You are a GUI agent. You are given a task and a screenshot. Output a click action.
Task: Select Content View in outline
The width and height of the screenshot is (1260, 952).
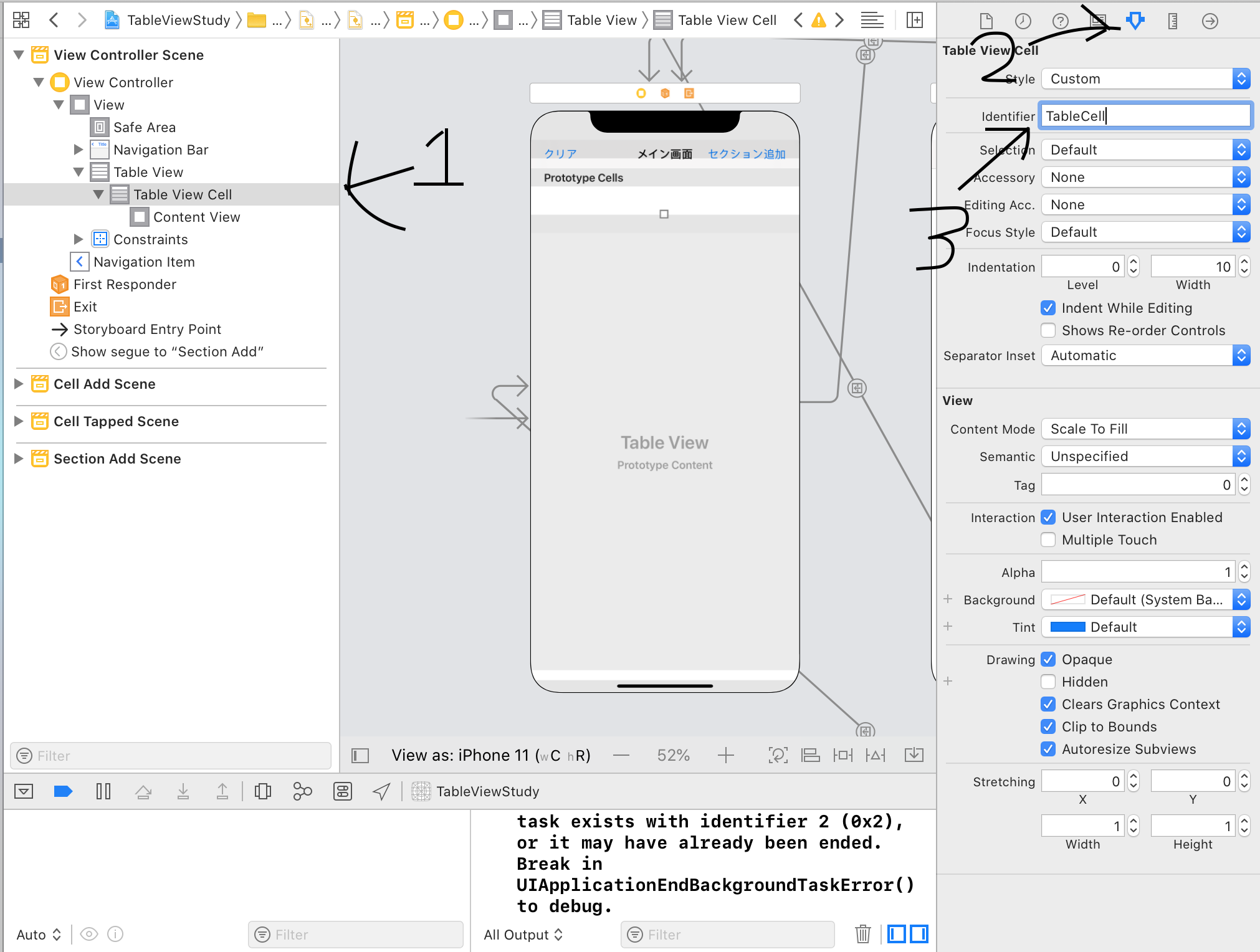(x=196, y=217)
